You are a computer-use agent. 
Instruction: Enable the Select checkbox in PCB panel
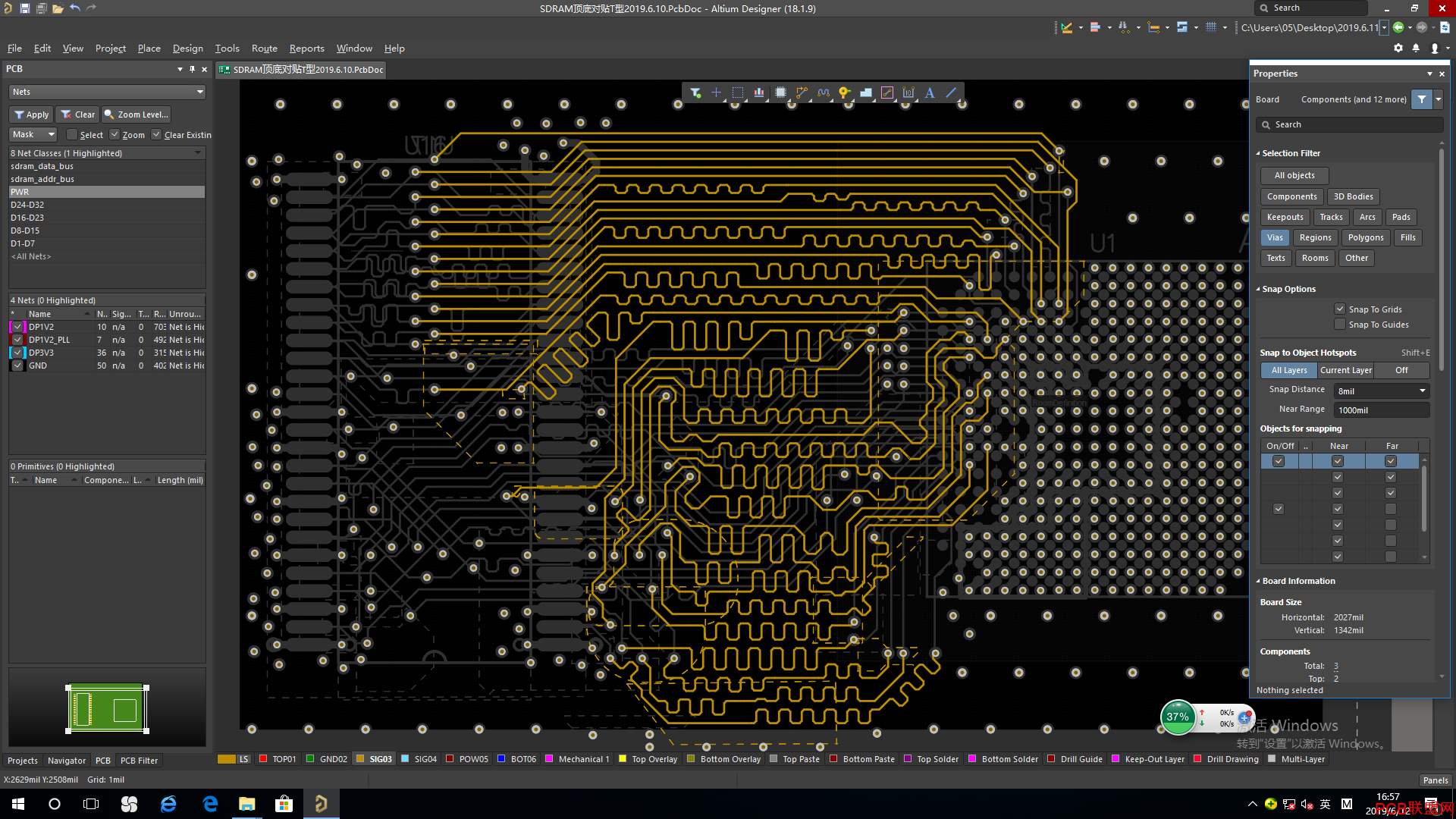point(72,135)
